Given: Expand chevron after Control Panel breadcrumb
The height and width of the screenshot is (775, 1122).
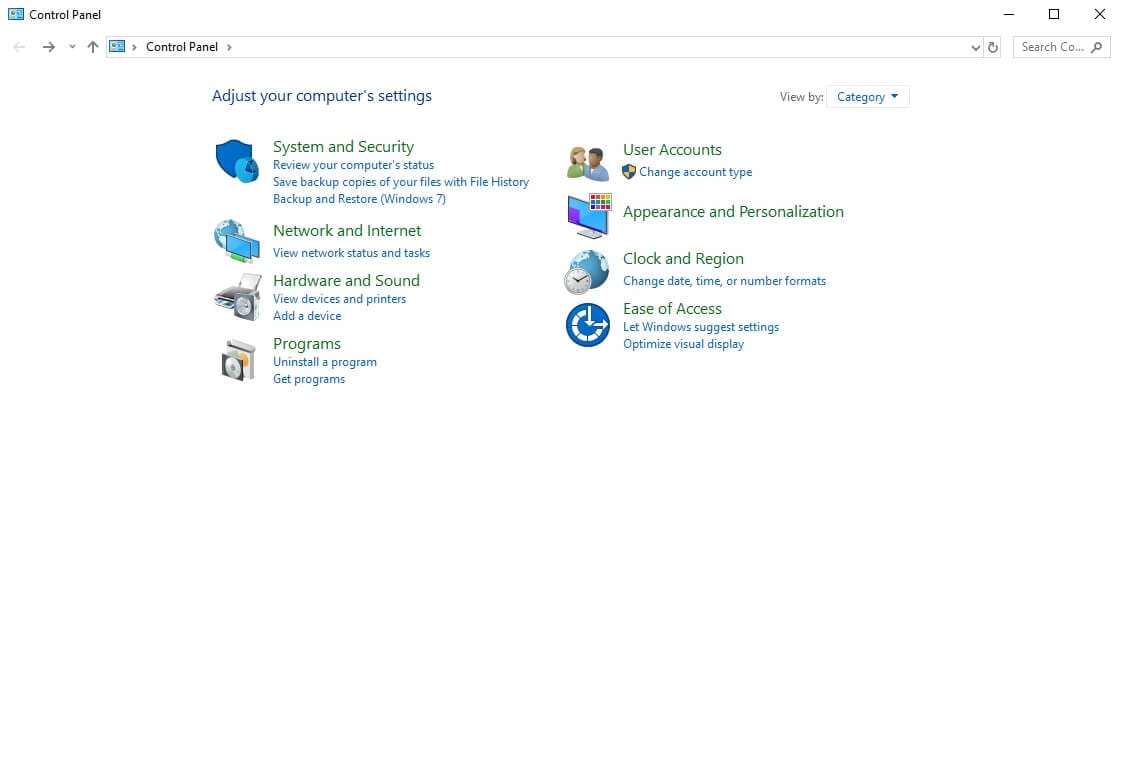Looking at the screenshot, I should click(x=229, y=47).
